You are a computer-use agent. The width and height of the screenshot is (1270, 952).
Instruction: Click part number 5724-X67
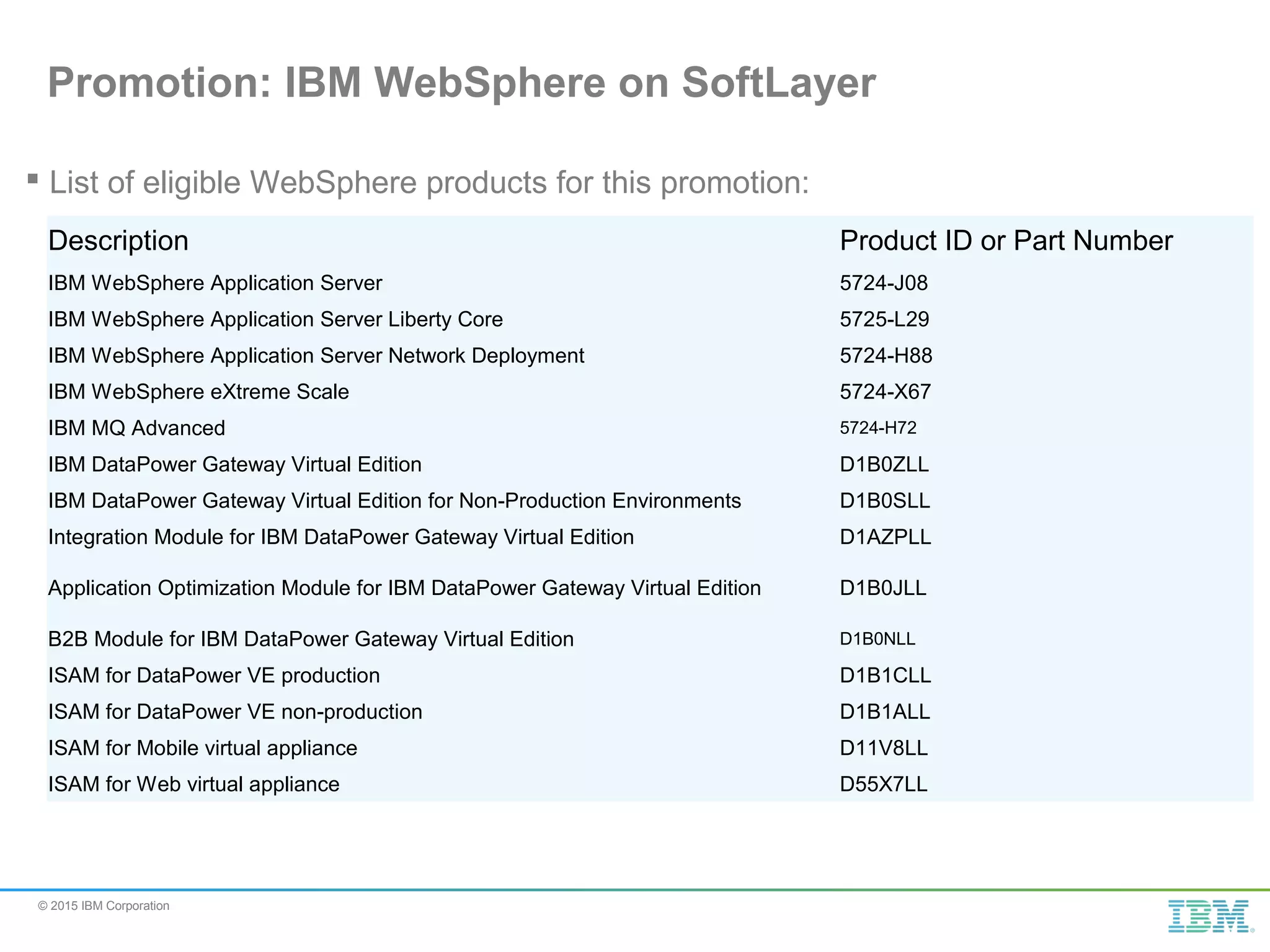pos(886,392)
